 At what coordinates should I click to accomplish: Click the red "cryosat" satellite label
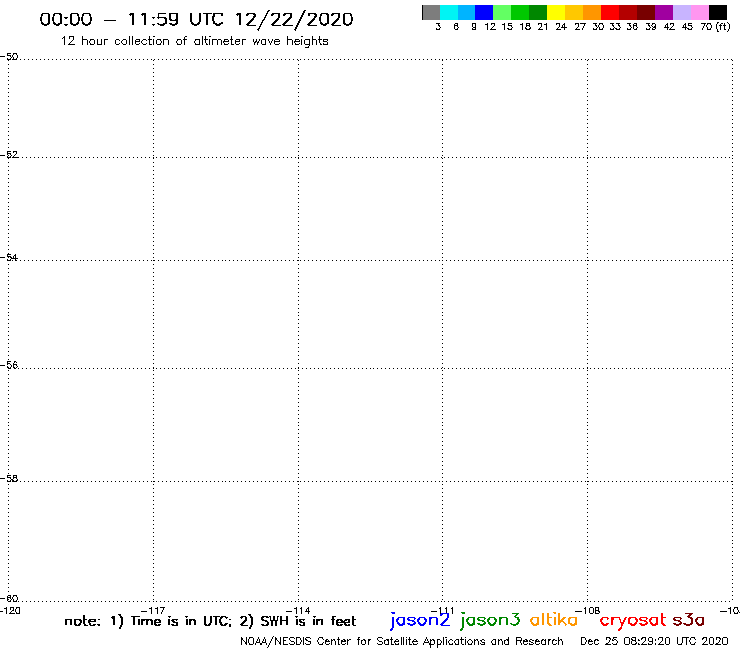(x=633, y=621)
